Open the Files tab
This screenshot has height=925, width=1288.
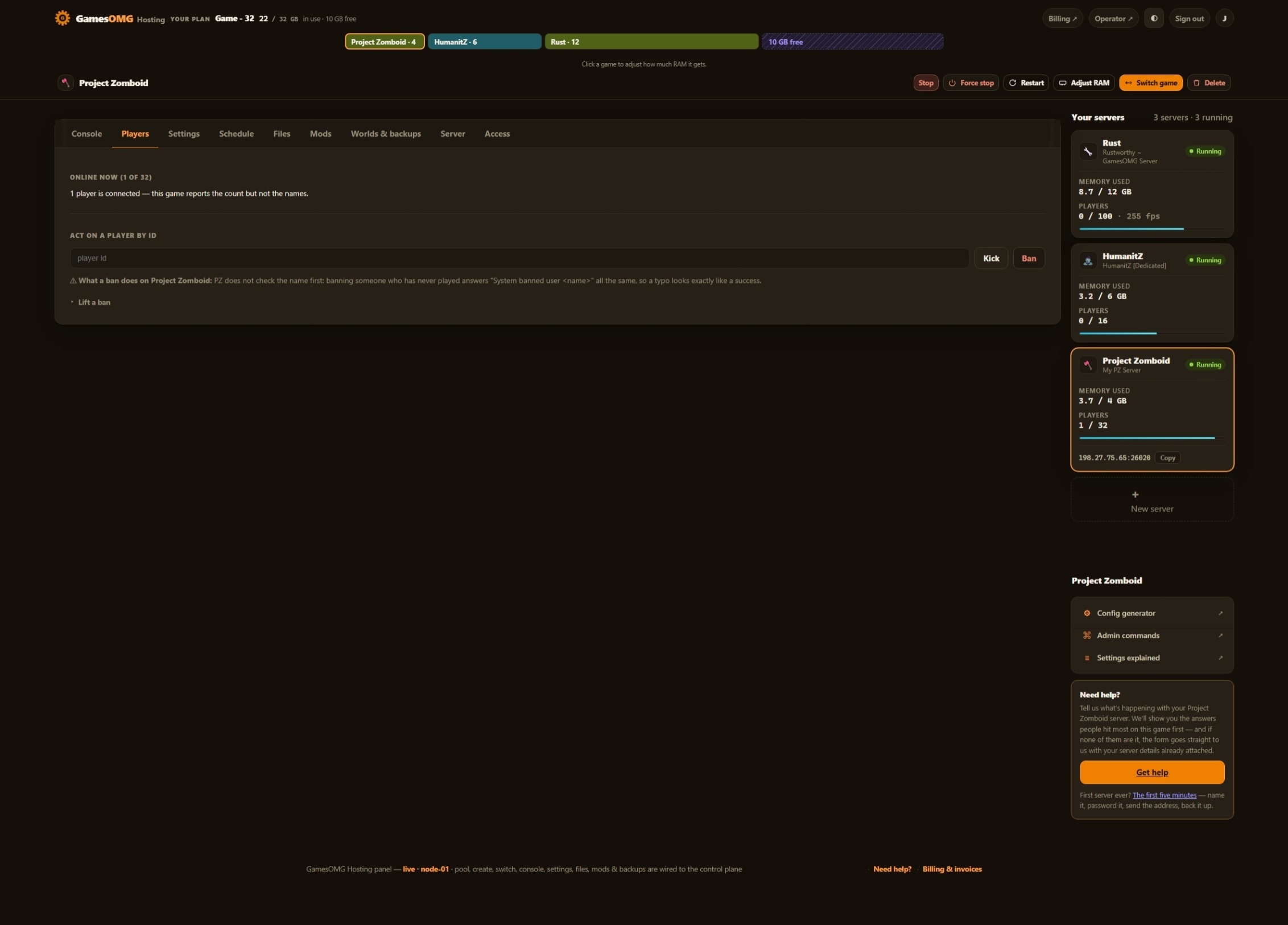pos(282,134)
